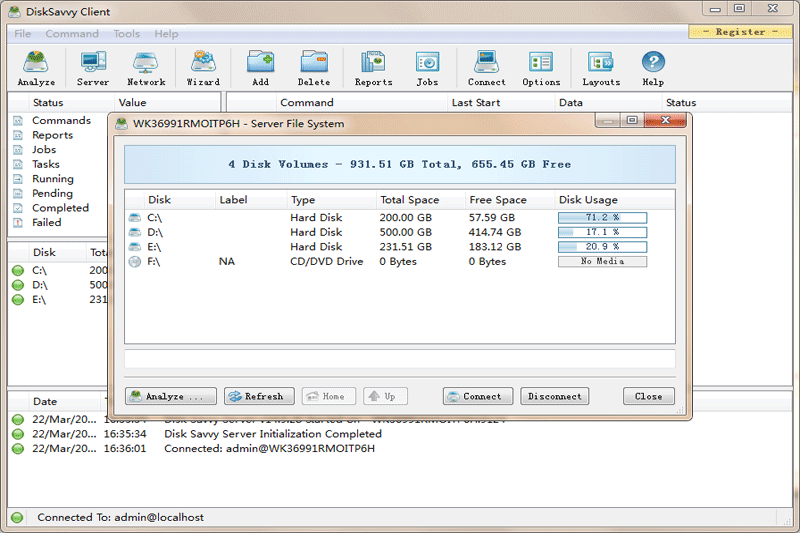Click the CD/DVD Drive type cell
800x533 pixels.
tap(327, 262)
